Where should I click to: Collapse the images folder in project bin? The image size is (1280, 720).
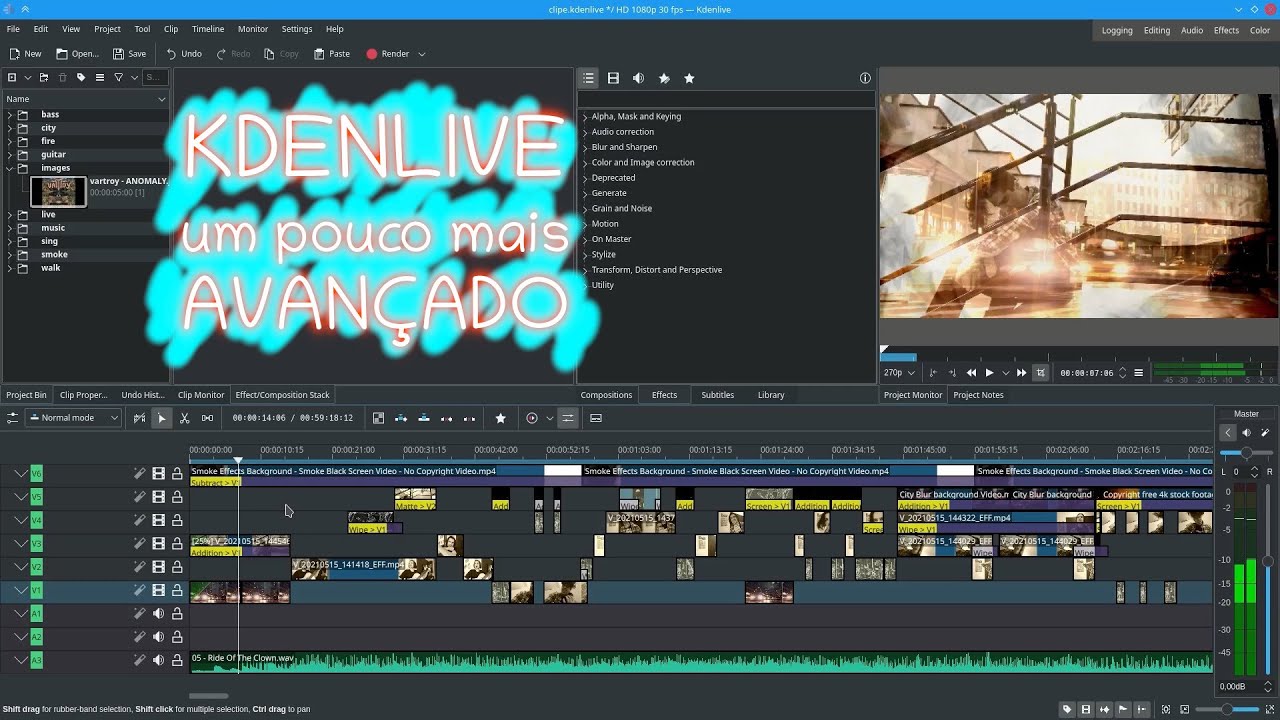[10, 168]
